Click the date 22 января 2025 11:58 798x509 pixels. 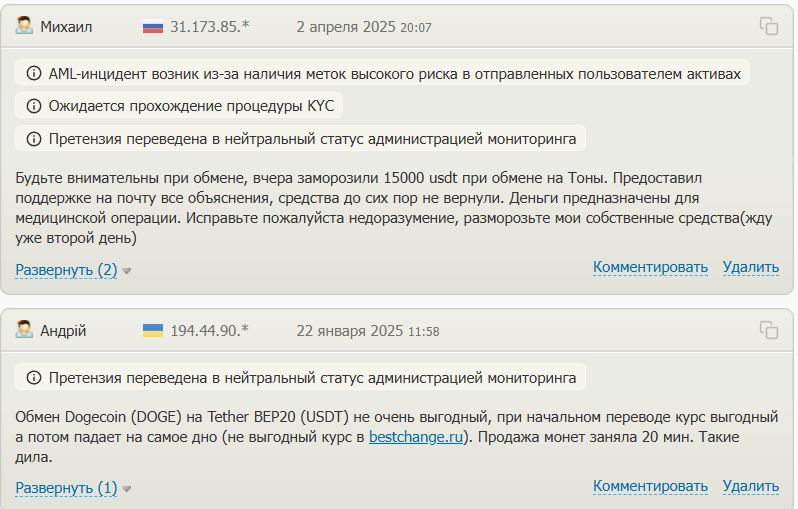368,331
